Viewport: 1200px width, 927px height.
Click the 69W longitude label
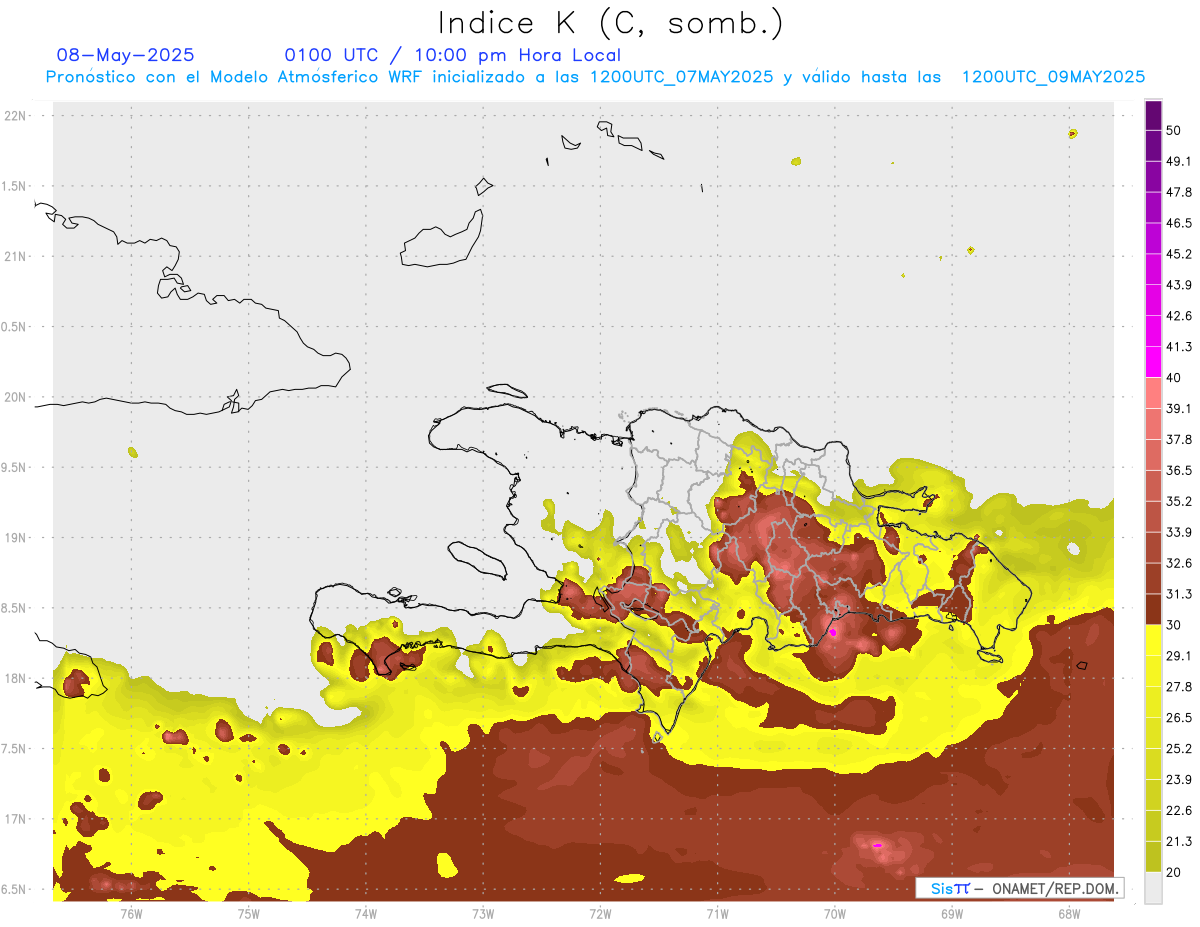click(951, 913)
